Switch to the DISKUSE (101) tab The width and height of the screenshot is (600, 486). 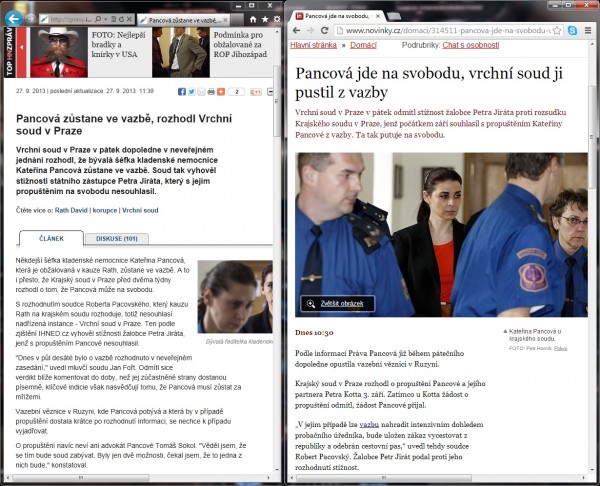(117, 238)
